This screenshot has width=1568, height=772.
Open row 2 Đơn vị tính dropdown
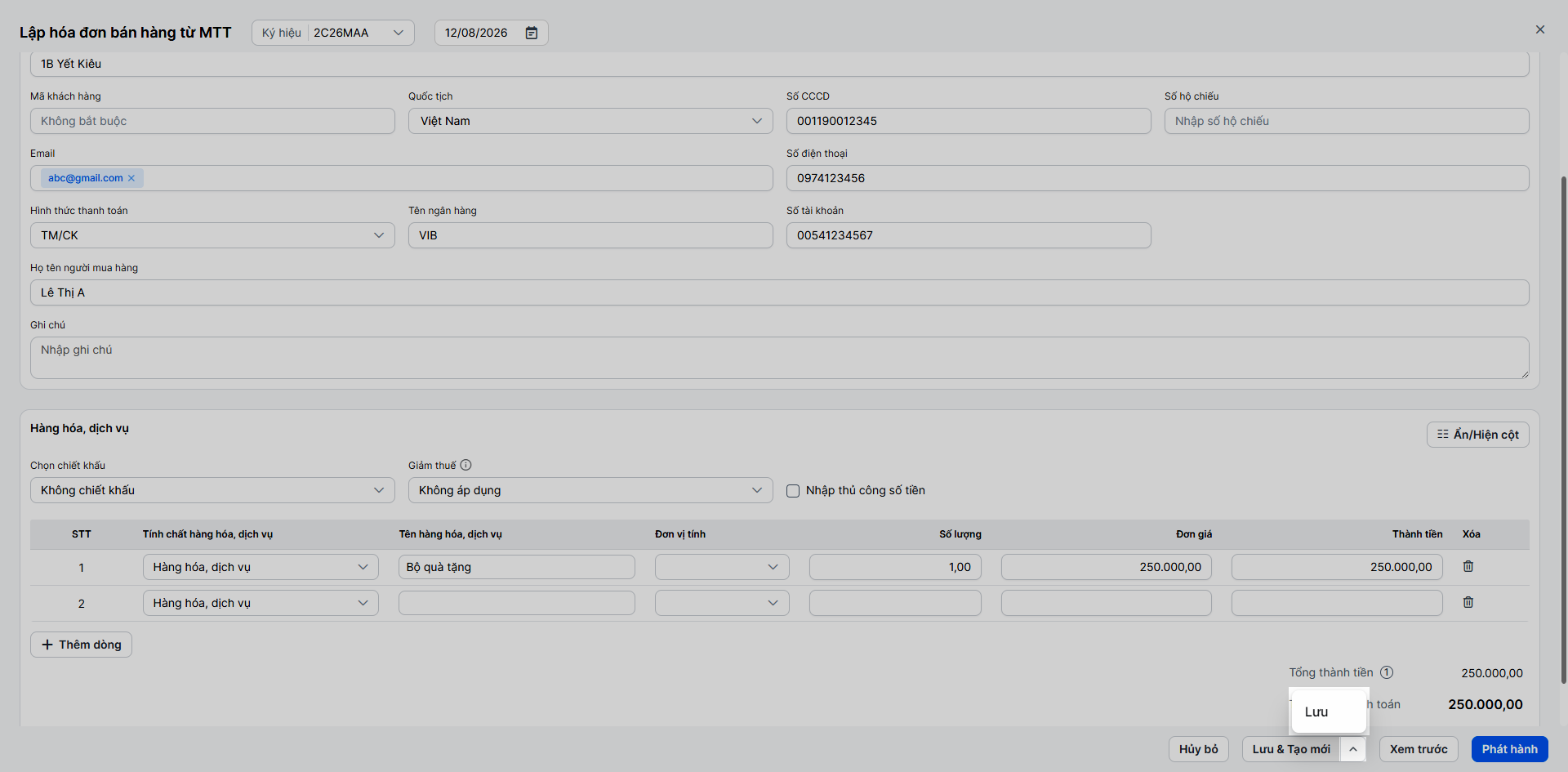[722, 603]
